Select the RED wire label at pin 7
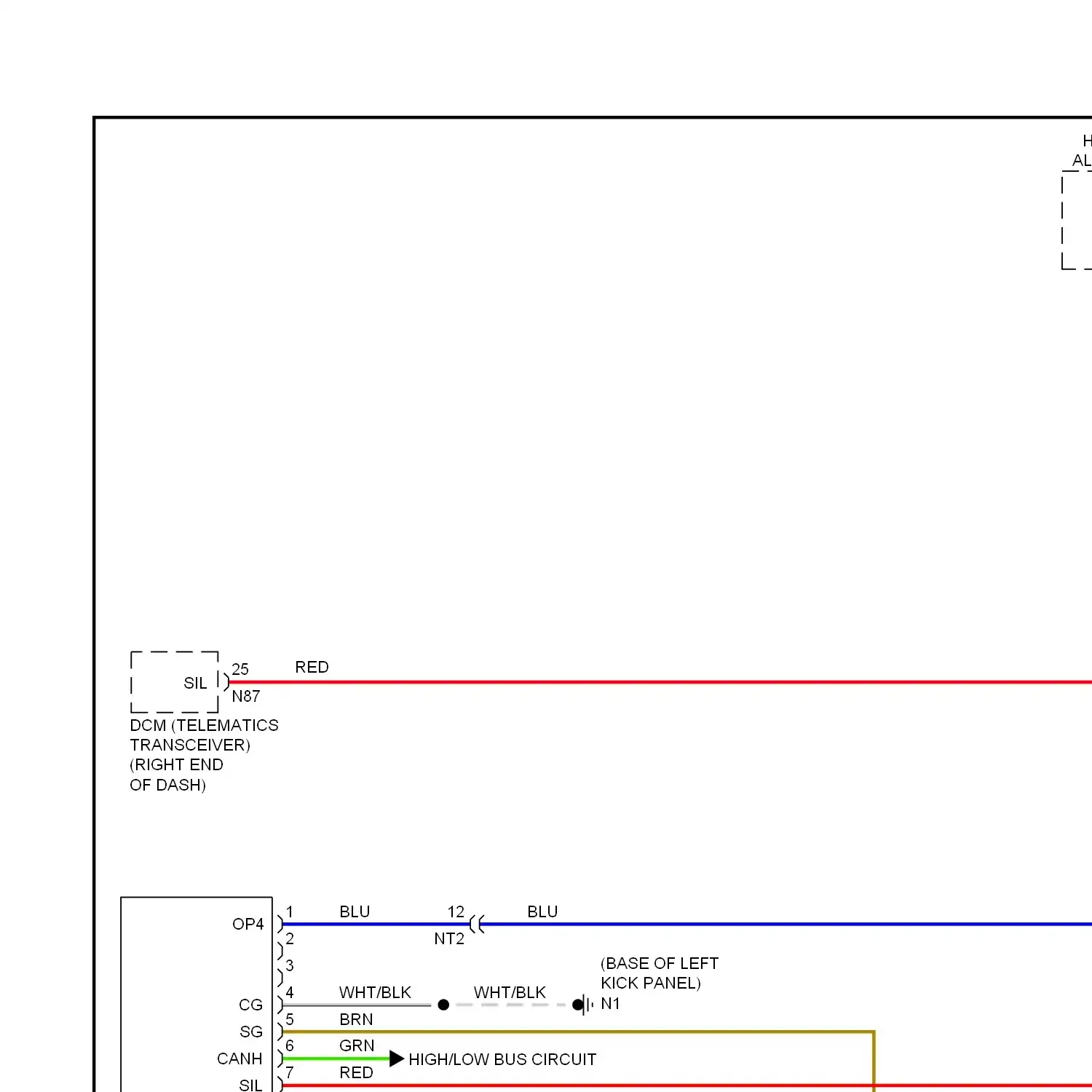This screenshot has height=1092, width=1092. pyautogui.click(x=356, y=1072)
